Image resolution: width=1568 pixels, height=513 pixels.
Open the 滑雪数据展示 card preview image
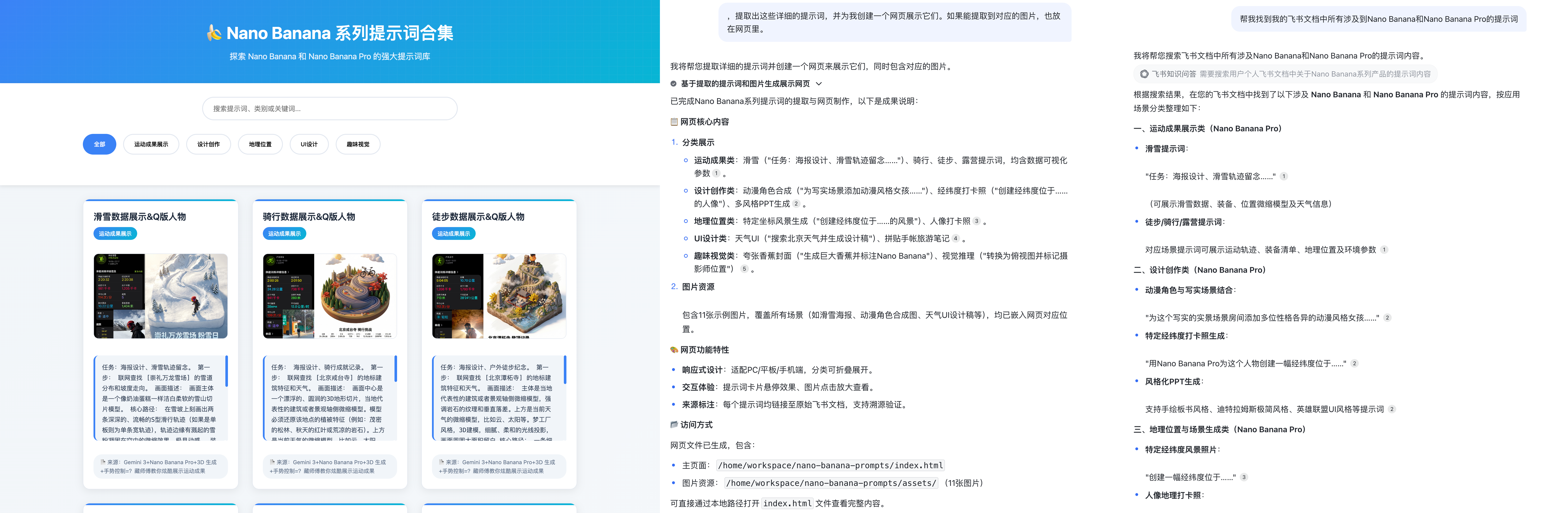tap(161, 296)
